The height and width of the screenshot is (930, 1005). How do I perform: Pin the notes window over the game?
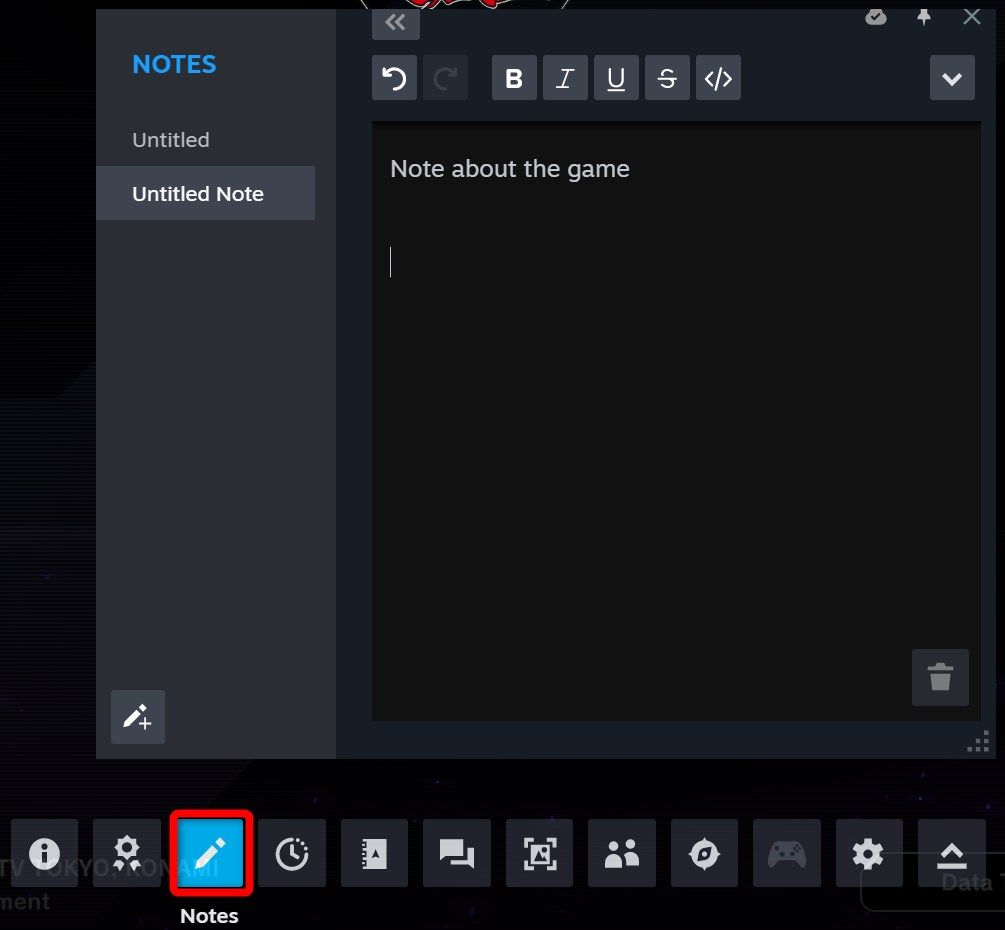pos(923,17)
